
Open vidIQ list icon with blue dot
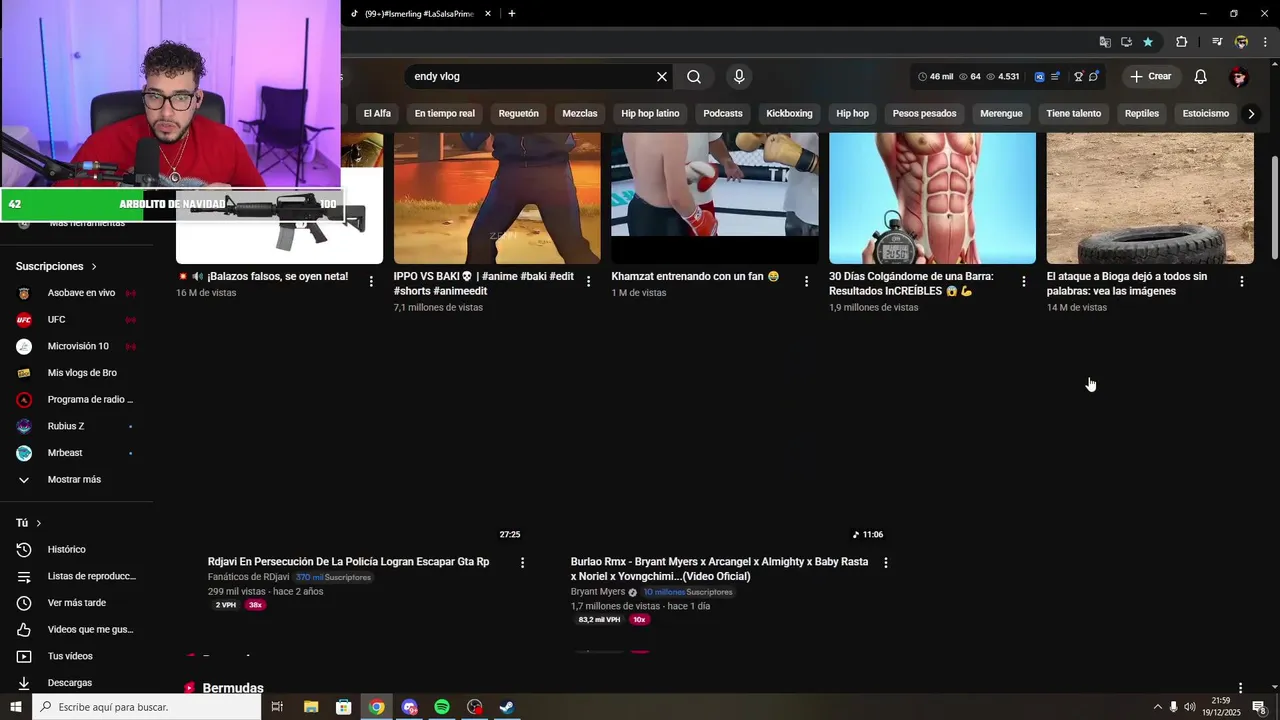[x=1055, y=76]
